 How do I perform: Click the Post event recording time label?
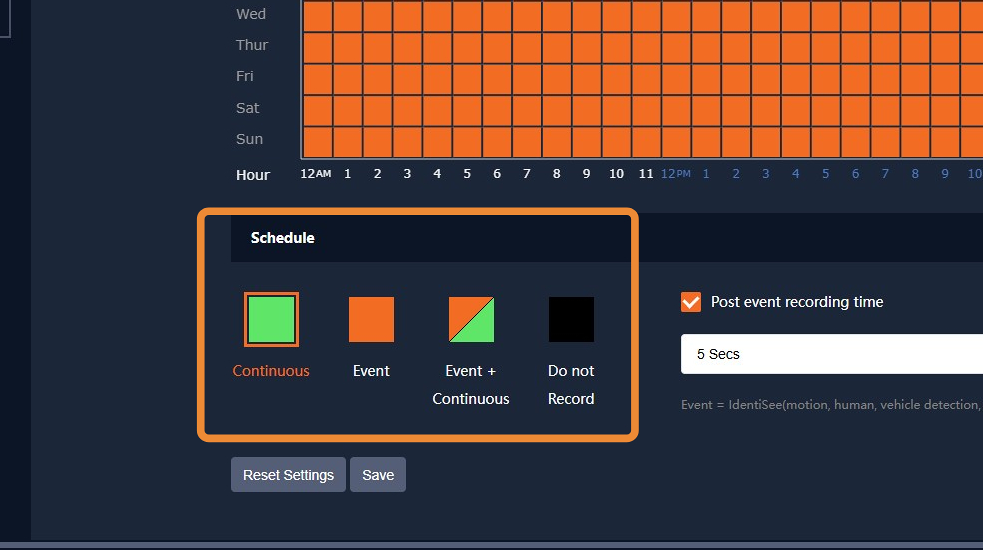tap(797, 302)
